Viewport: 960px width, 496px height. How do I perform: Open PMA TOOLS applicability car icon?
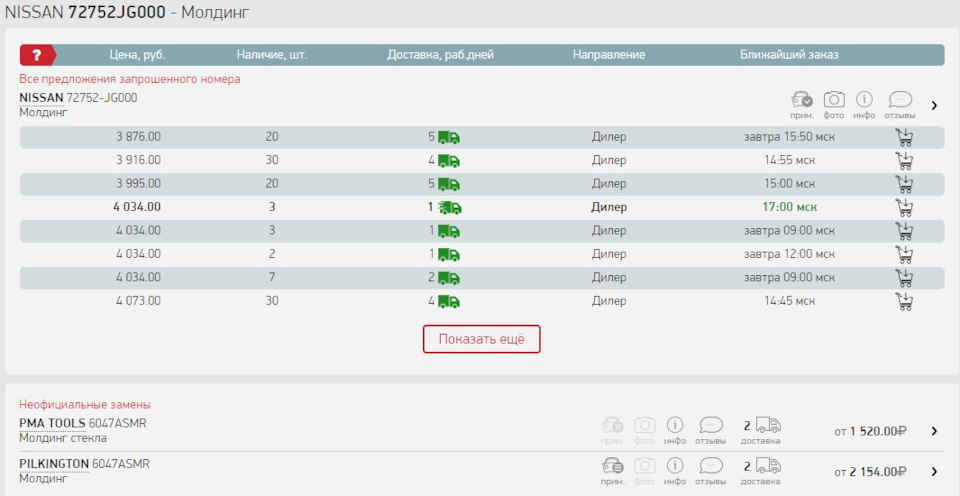click(x=613, y=425)
